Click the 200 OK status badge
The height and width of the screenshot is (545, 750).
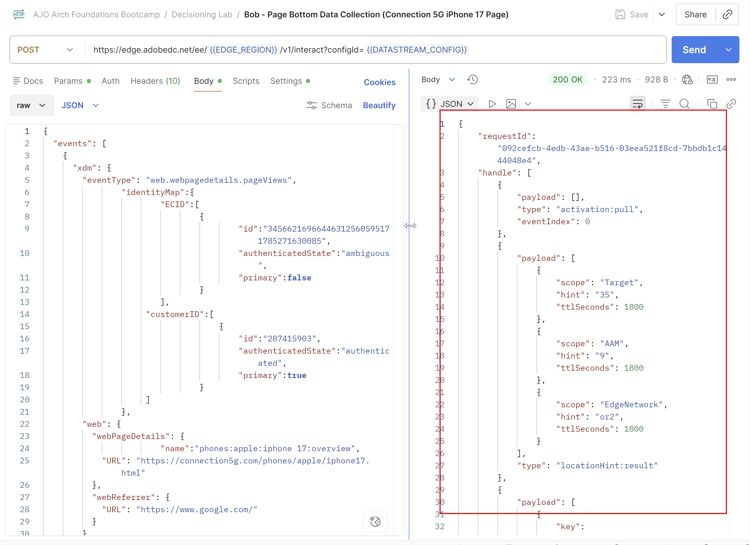tap(568, 79)
